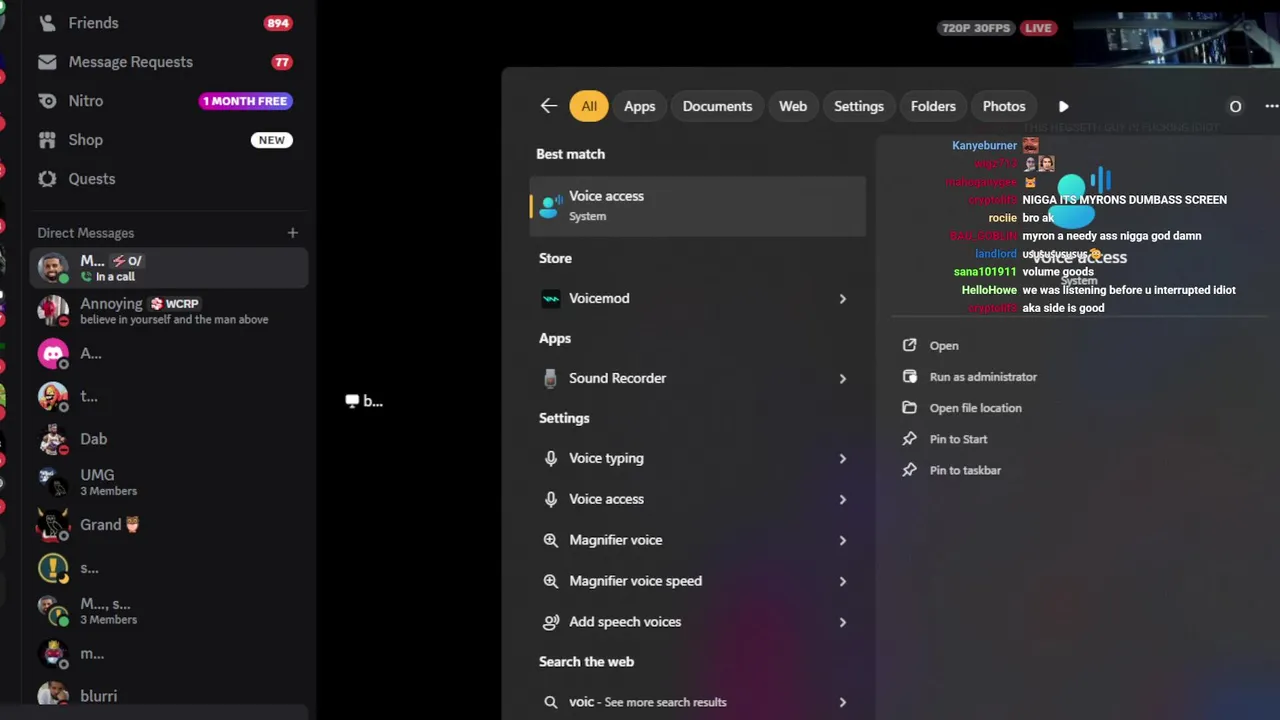Expand Sound Recorder result chevron
Screen dimensions: 1280x720
843,378
